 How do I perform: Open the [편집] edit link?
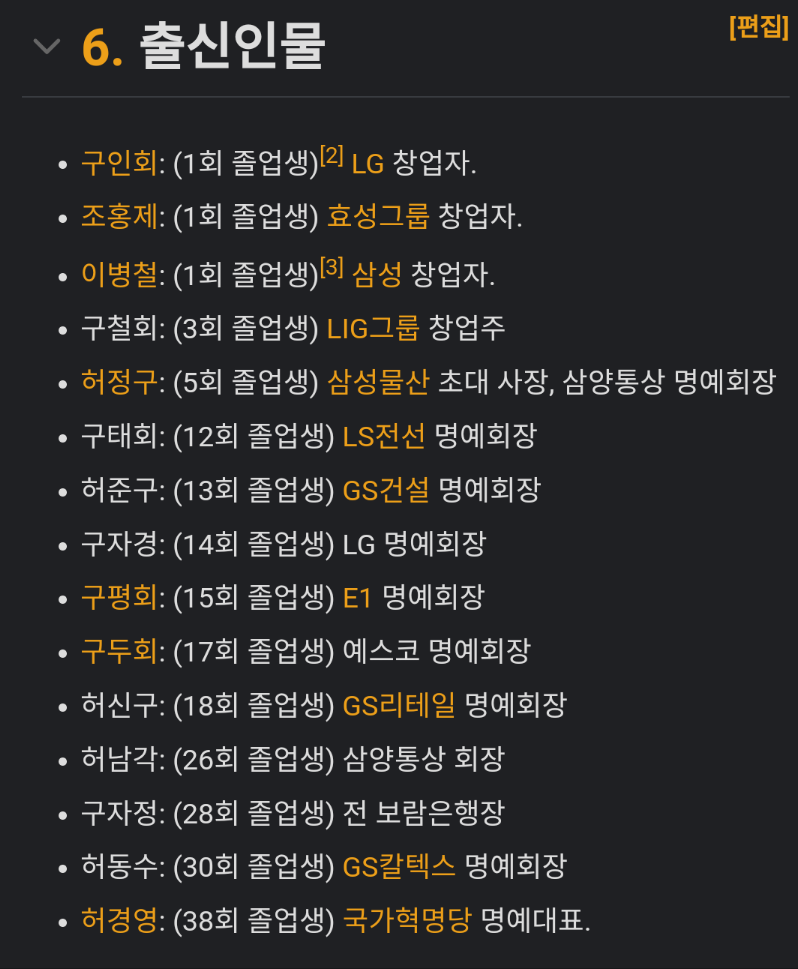pyautogui.click(x=759, y=27)
